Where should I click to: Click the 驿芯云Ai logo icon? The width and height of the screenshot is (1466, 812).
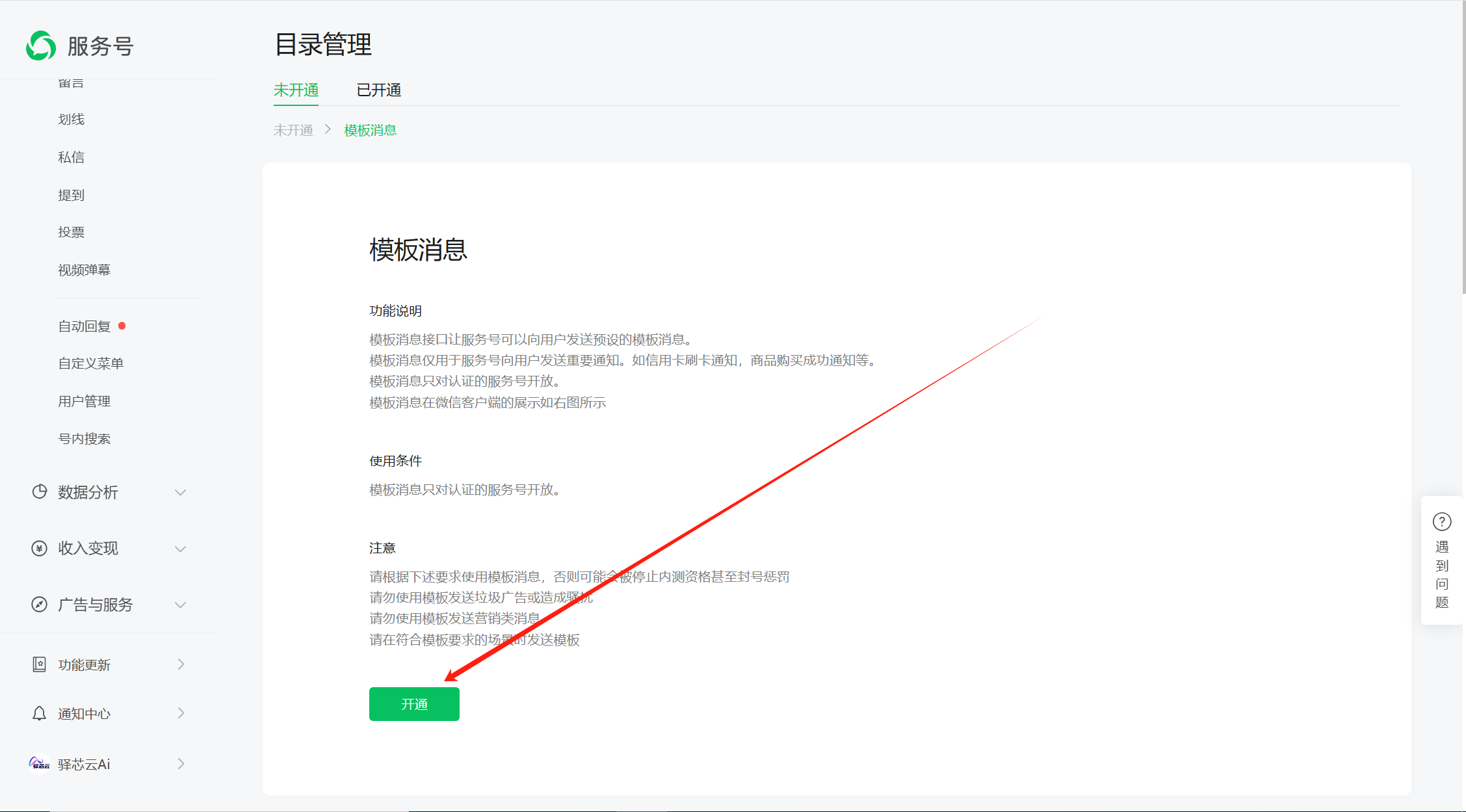click(40, 763)
